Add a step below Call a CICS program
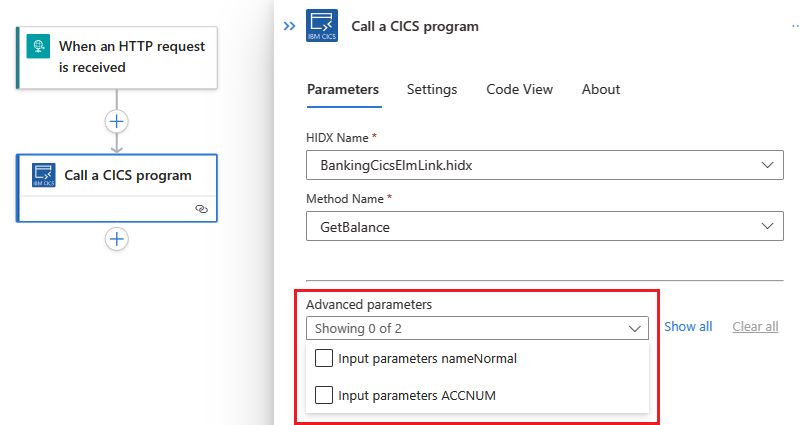The width and height of the screenshot is (800, 425). point(117,239)
